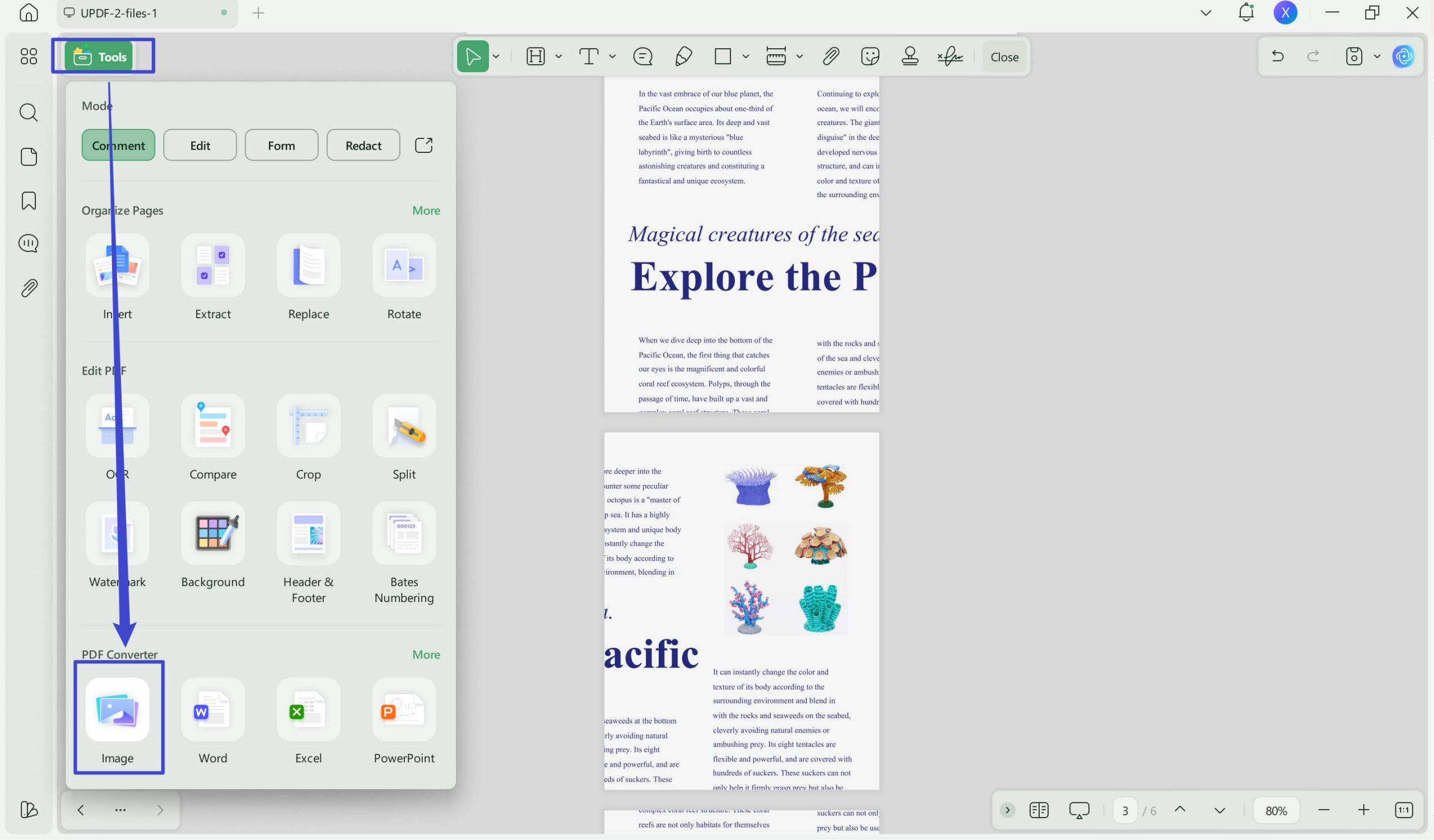
Task: Open the layers icon at sidebar bottom
Action: (x=29, y=810)
